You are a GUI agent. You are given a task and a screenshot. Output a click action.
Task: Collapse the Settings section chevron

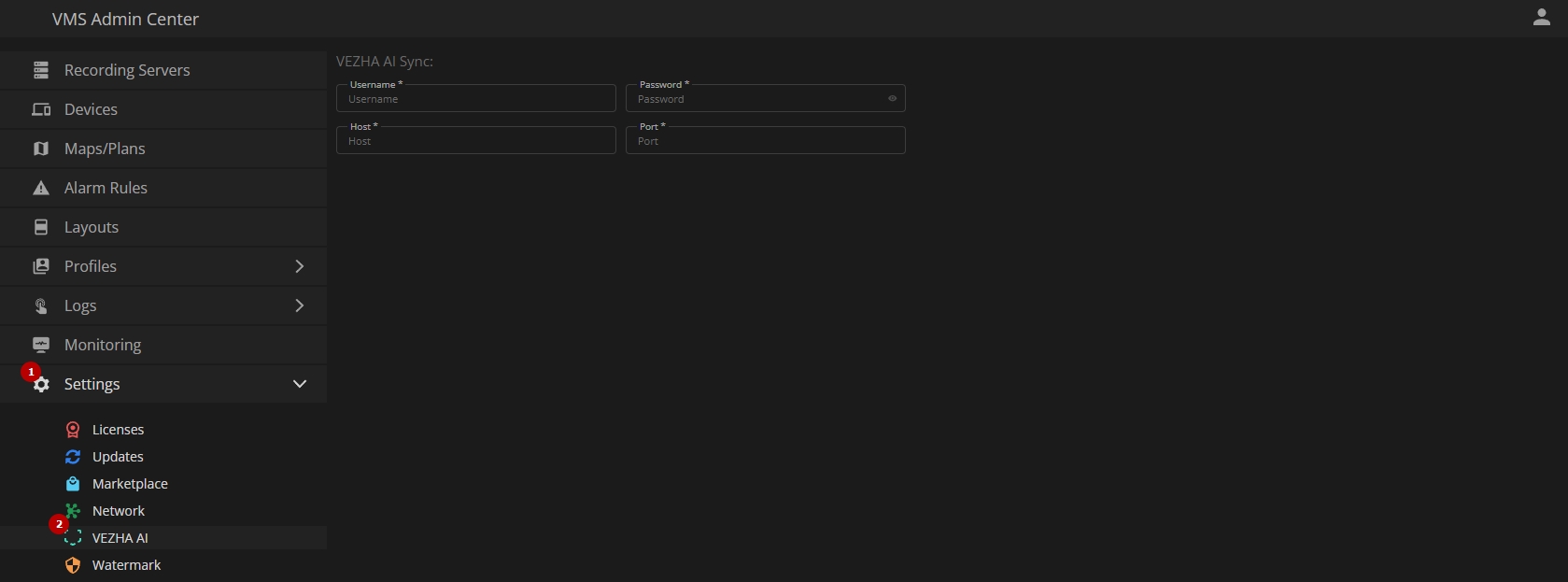(x=300, y=384)
